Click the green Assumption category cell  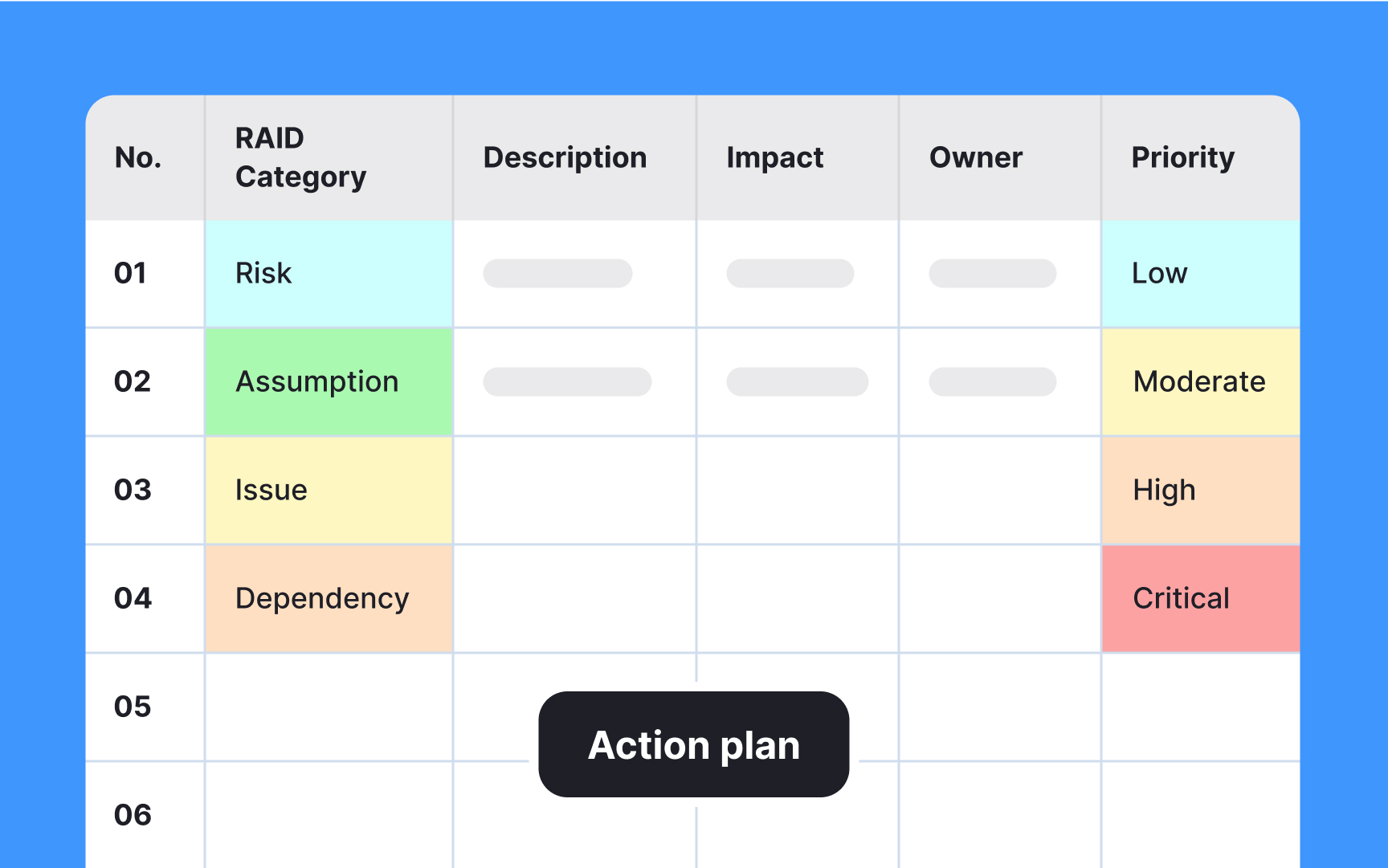point(329,382)
